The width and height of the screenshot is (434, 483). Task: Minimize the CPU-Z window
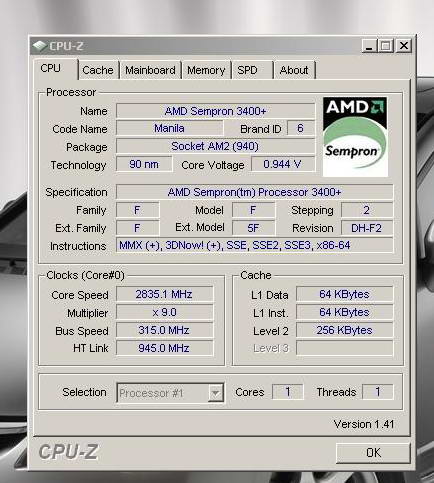click(369, 46)
